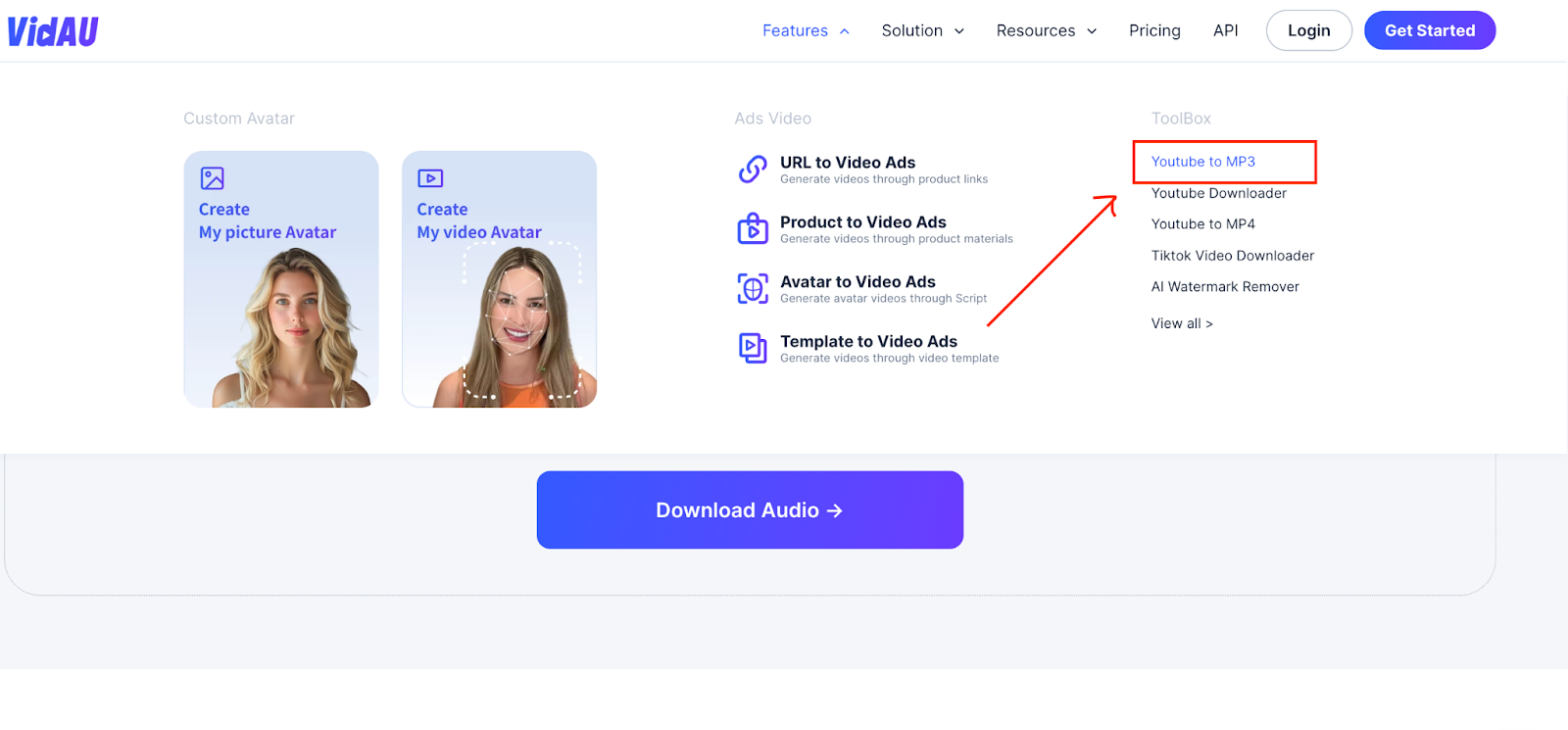
Task: Click 'Generate videos through video template' text
Action: click(890, 359)
